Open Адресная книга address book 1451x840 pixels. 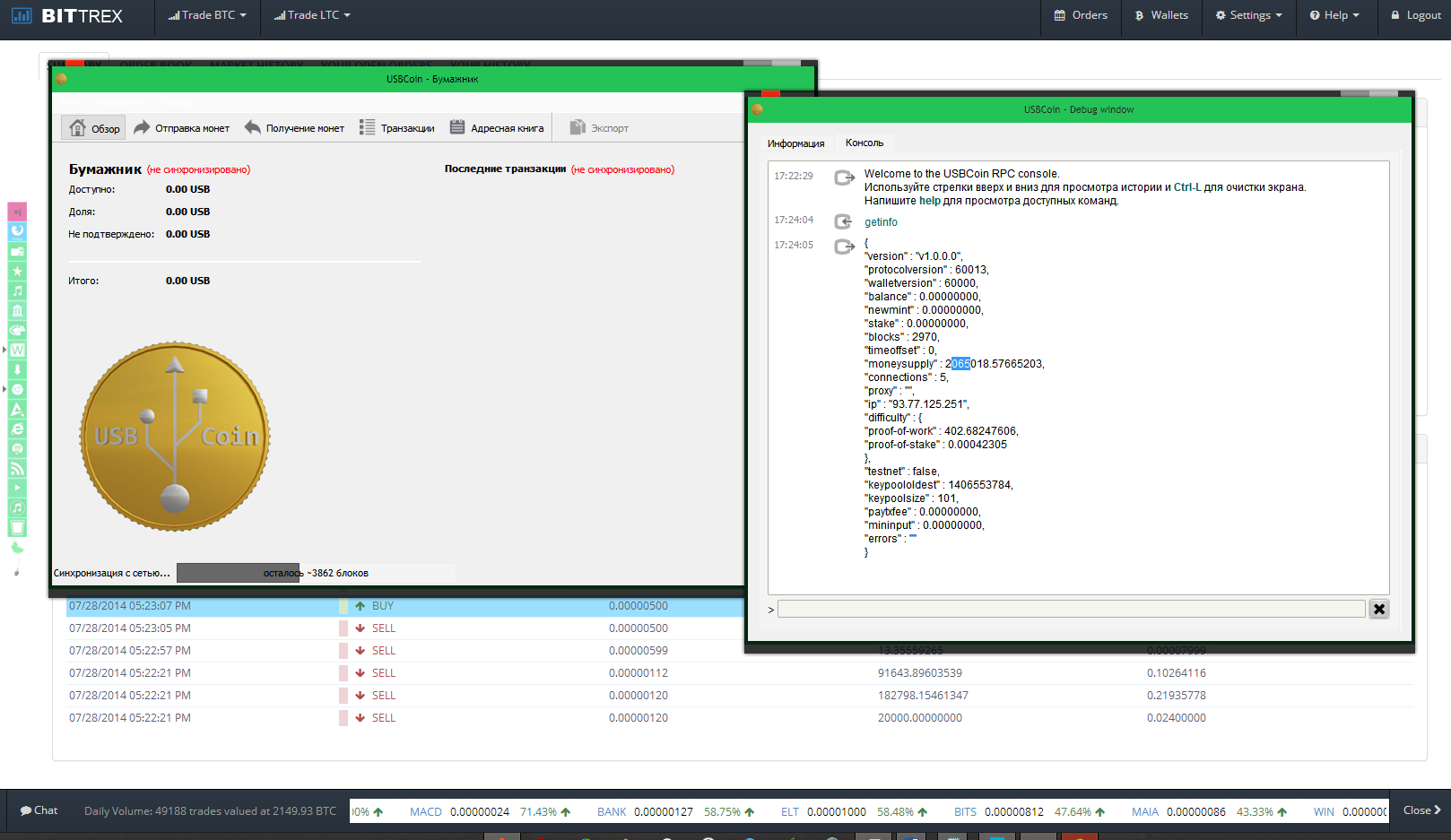(497, 128)
